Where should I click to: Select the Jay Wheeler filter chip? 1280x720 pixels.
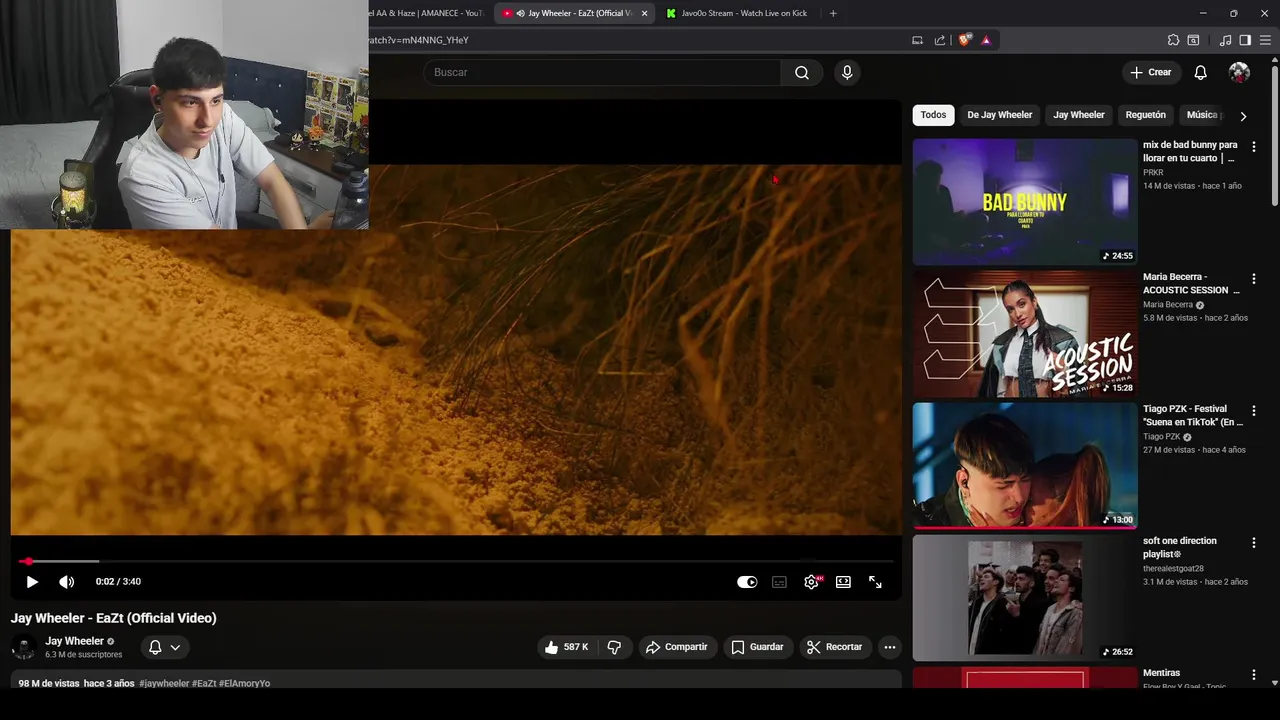tap(1078, 115)
